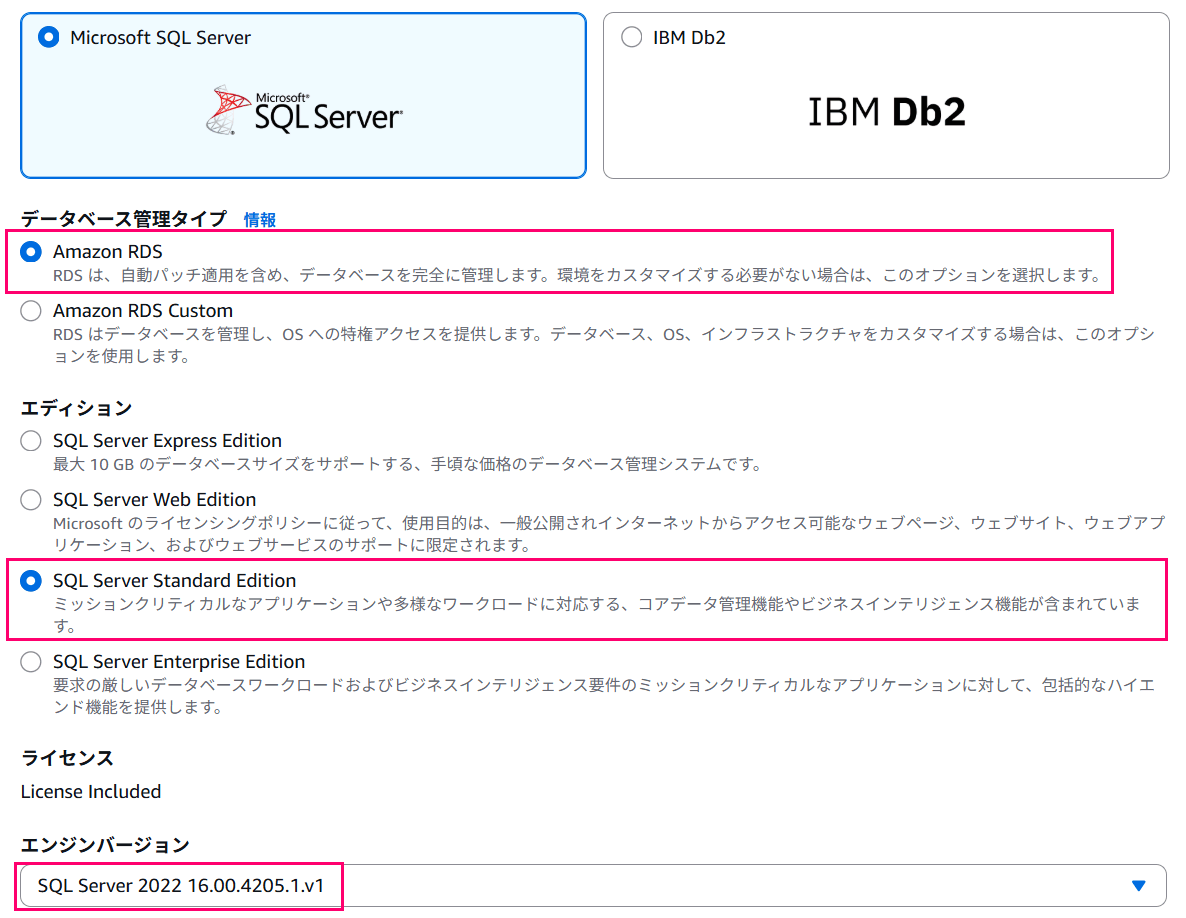Open the 情報 info link

pyautogui.click(x=259, y=220)
